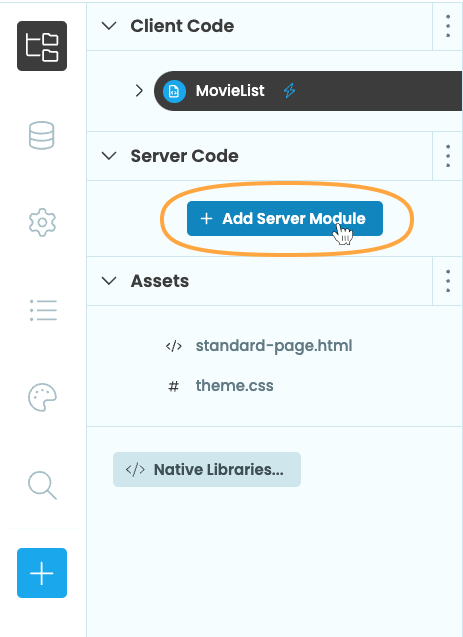Open the Server Code three-dot menu
463x637 pixels.
coord(448,156)
